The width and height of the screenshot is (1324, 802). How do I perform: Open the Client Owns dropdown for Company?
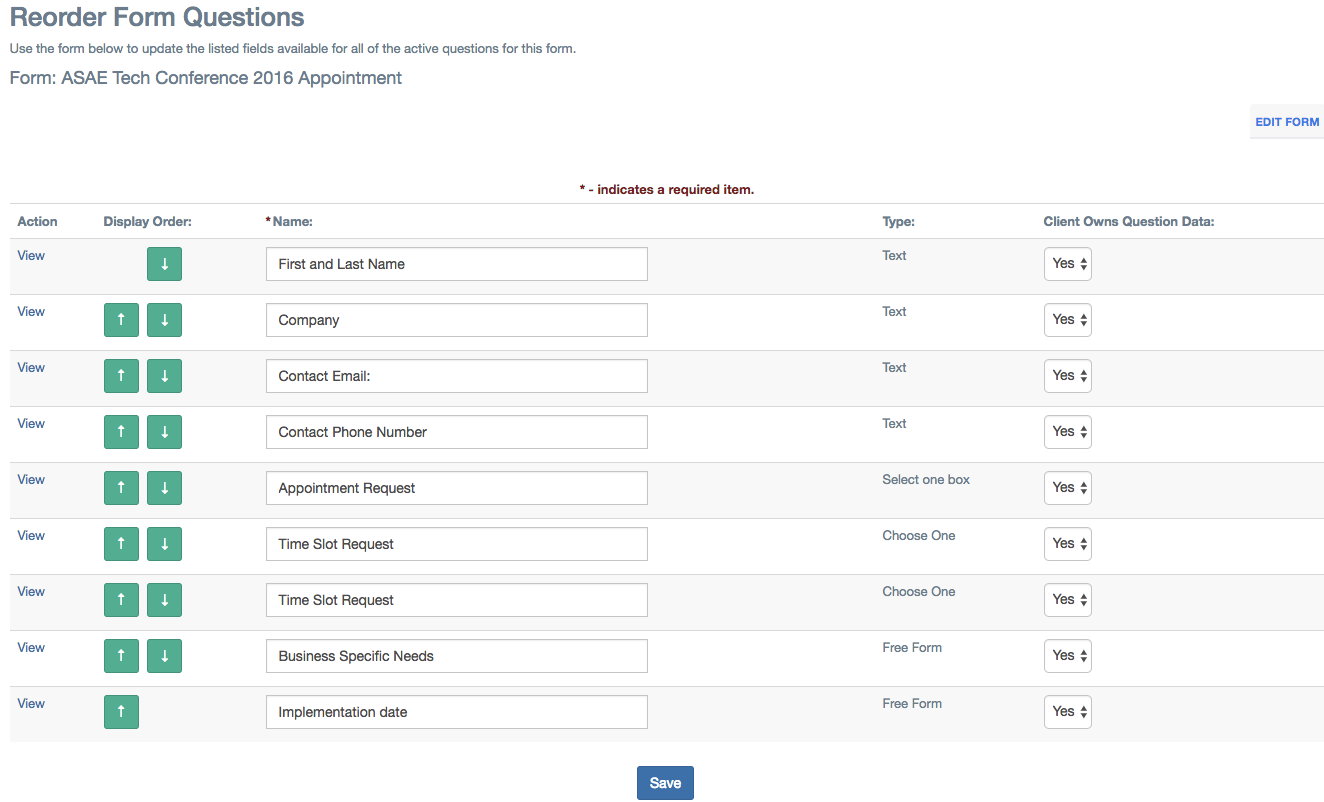pos(1067,319)
